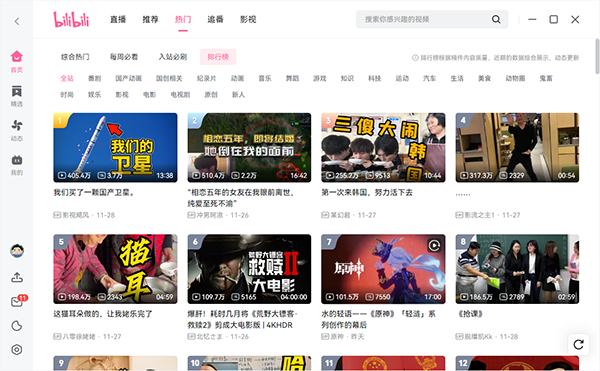Open 入站必刷 sub-tab
Screen dimensions: 600x371
(x=173, y=57)
